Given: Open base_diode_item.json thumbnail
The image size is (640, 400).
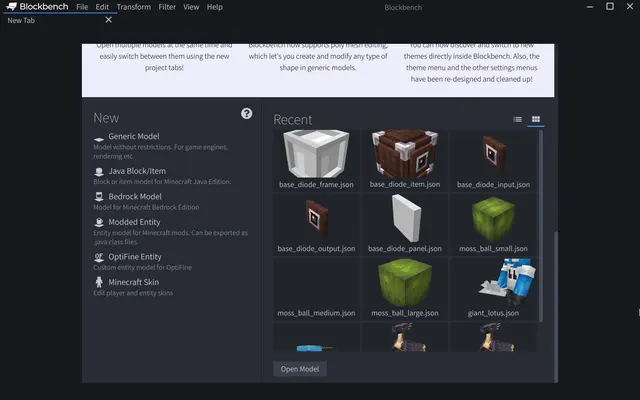Looking at the screenshot, I should pyautogui.click(x=405, y=154).
